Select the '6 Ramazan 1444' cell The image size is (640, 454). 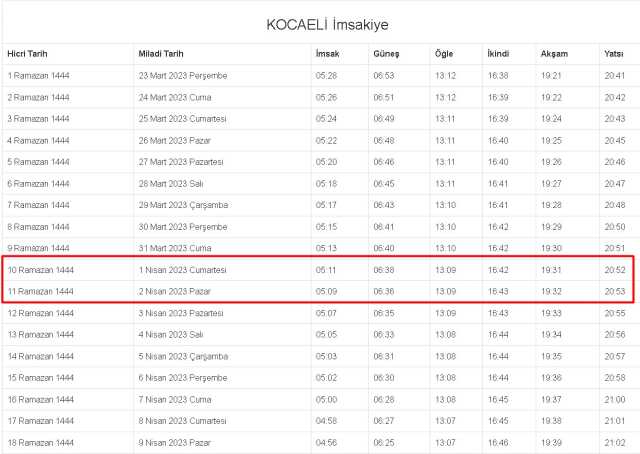[x=38, y=184]
